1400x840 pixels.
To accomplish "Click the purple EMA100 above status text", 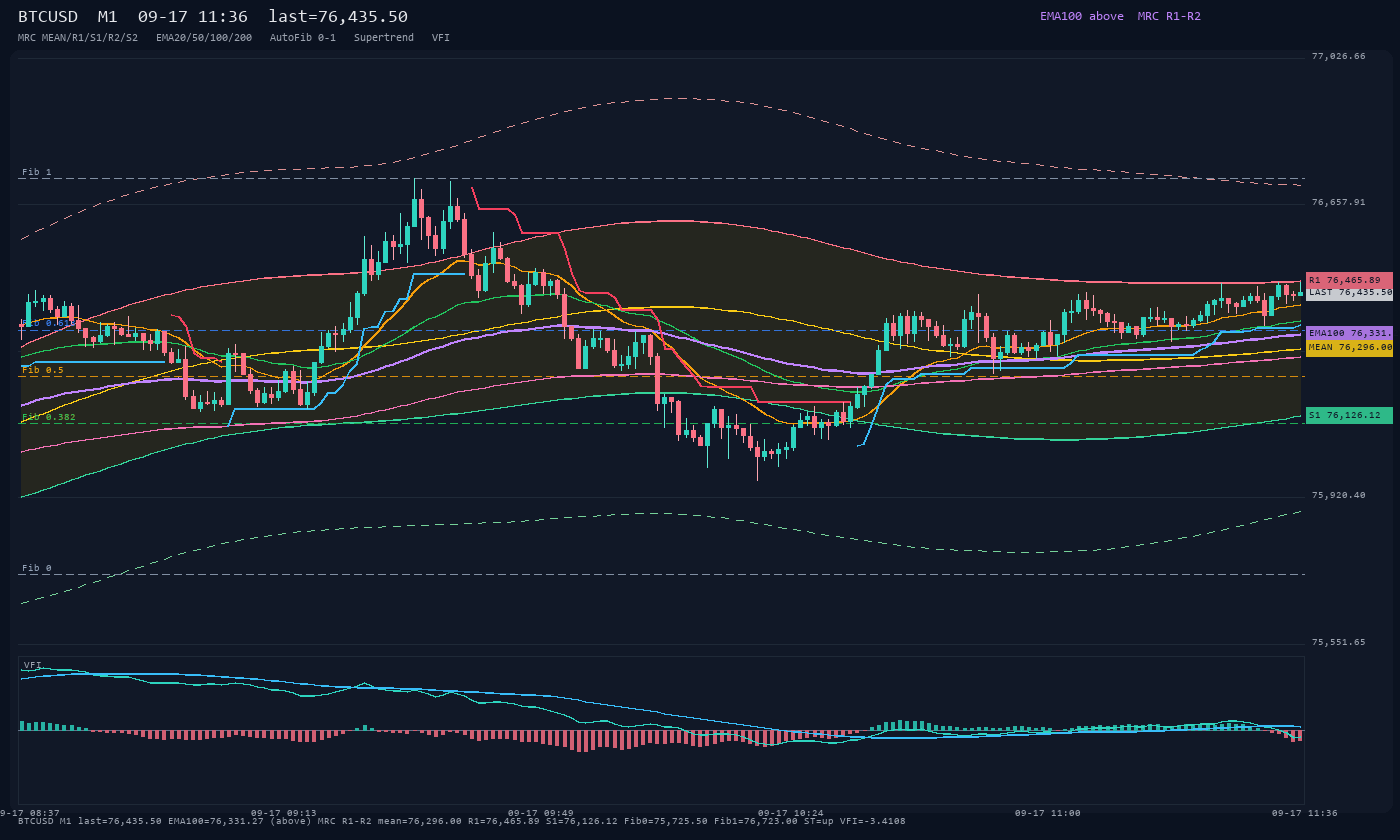I will coord(1082,16).
